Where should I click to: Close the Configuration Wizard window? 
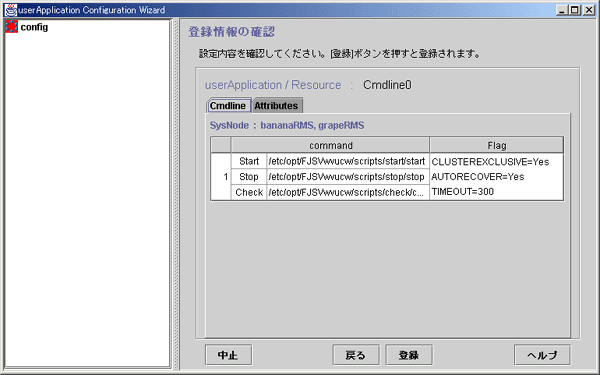589,10
